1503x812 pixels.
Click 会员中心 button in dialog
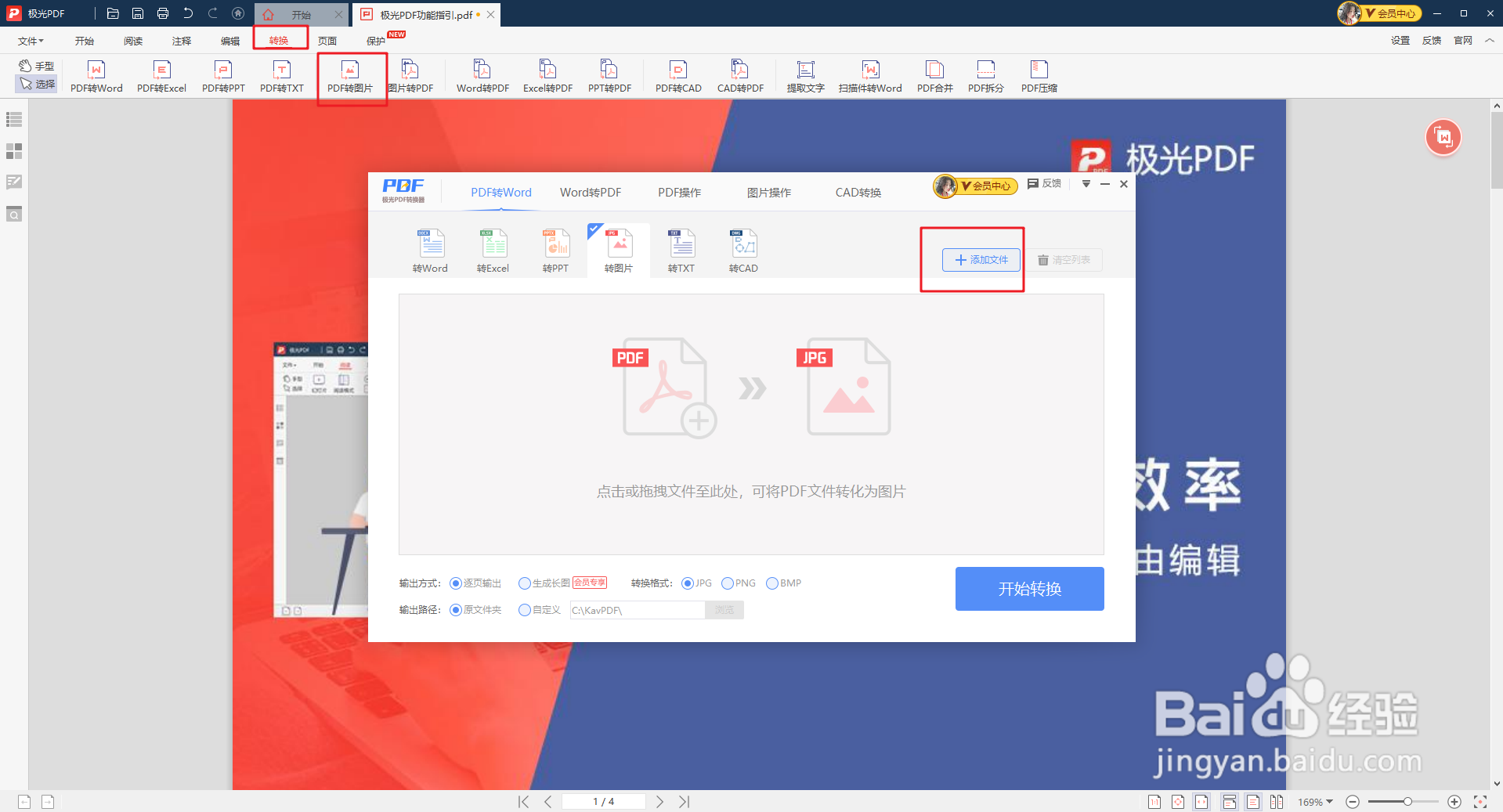[x=976, y=186]
